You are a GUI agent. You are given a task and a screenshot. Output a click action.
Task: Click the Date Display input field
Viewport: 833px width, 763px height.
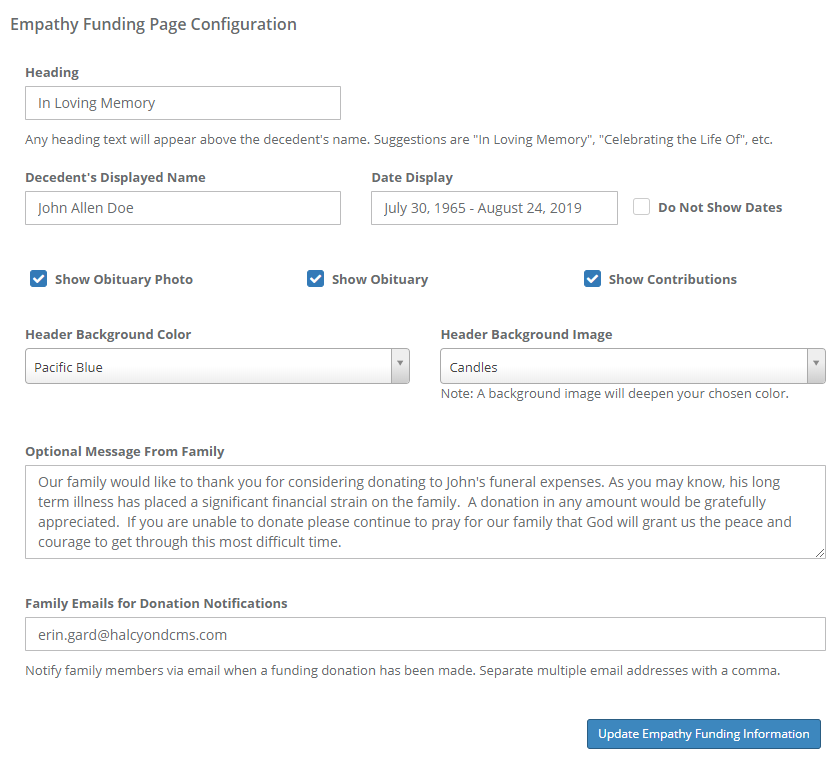[x=494, y=208]
